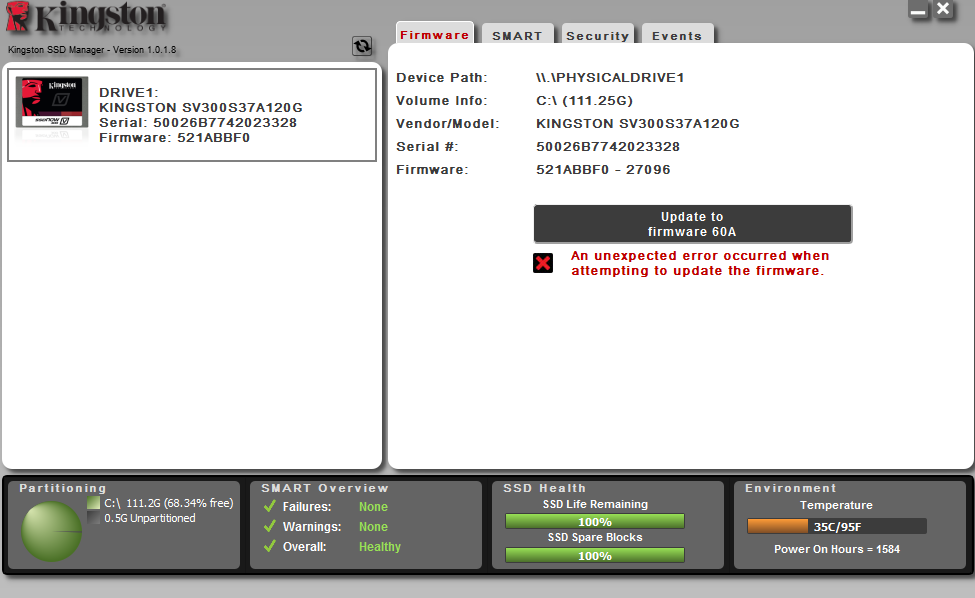This screenshot has height=598, width=975.
Task: Click the red X error icon
Action: 543,263
